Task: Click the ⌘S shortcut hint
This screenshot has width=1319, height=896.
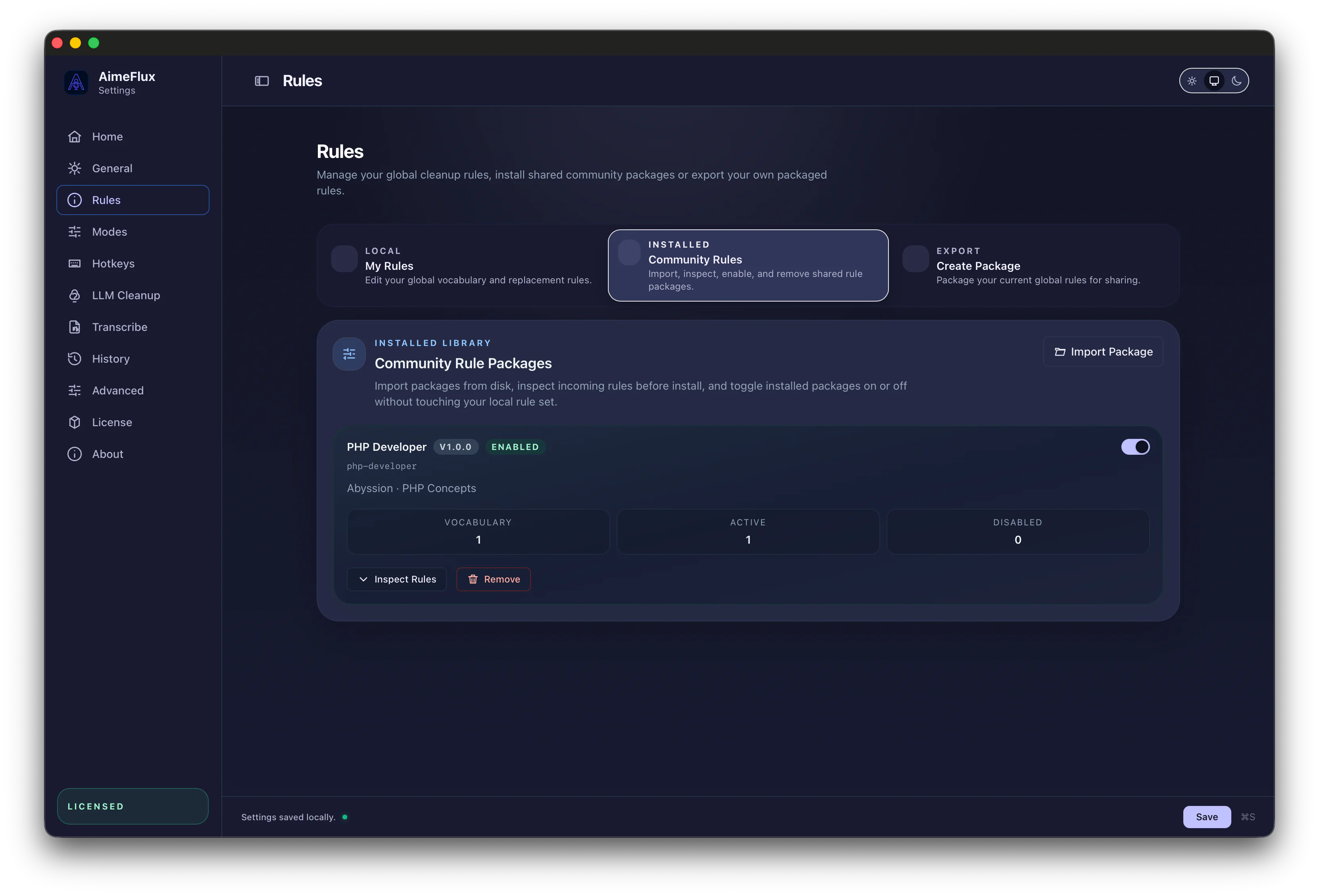Action: [1248, 817]
